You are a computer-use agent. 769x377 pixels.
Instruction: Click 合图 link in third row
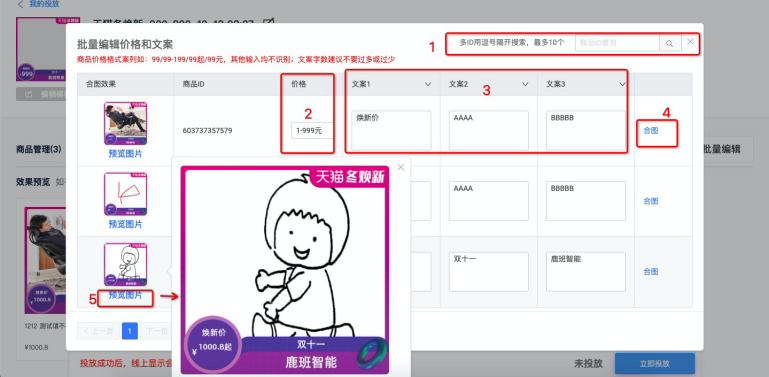(x=651, y=272)
